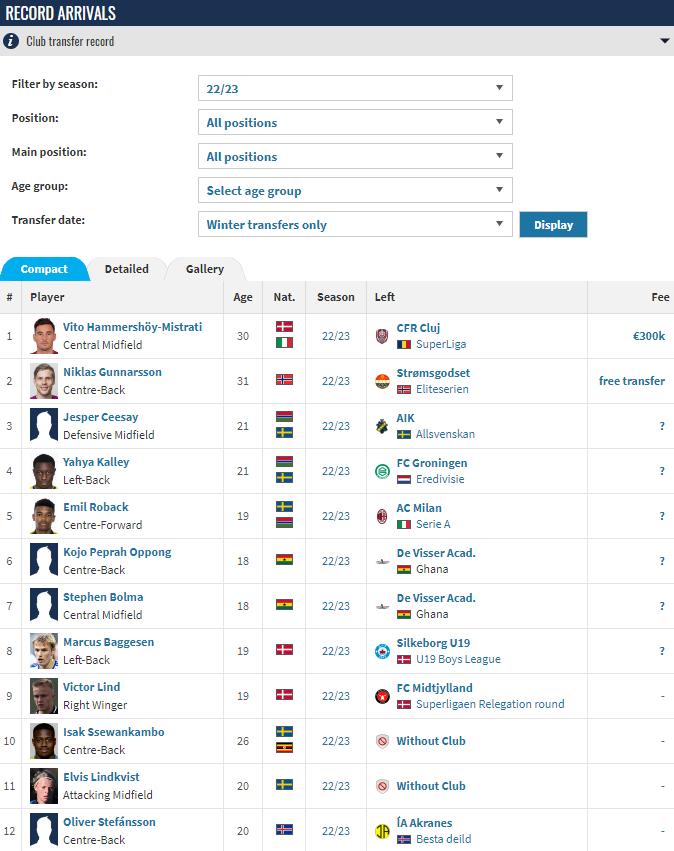
Task: Collapse the Club transfer record panel arrow
Action: [664, 41]
